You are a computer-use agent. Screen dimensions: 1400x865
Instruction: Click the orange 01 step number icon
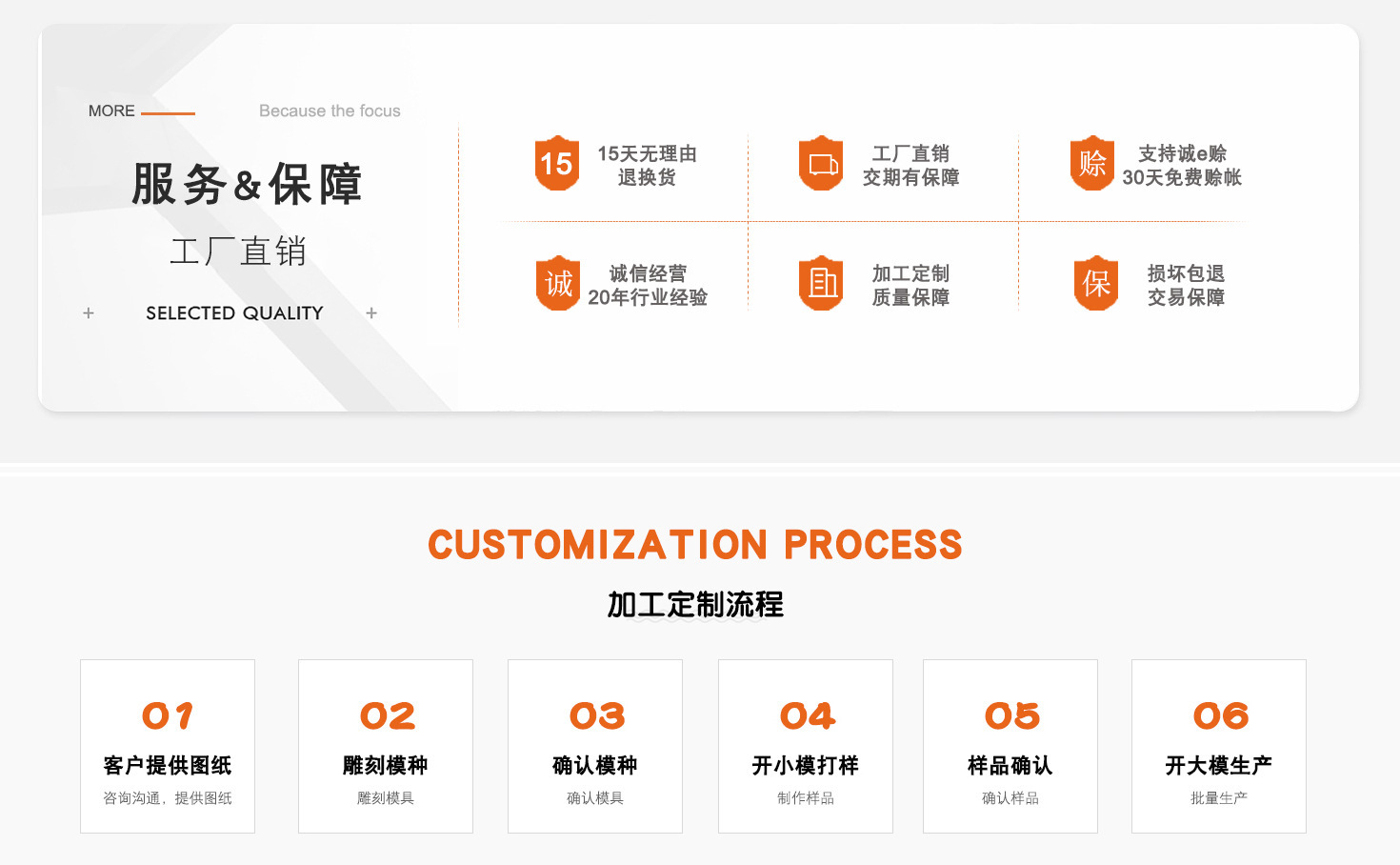(x=168, y=714)
